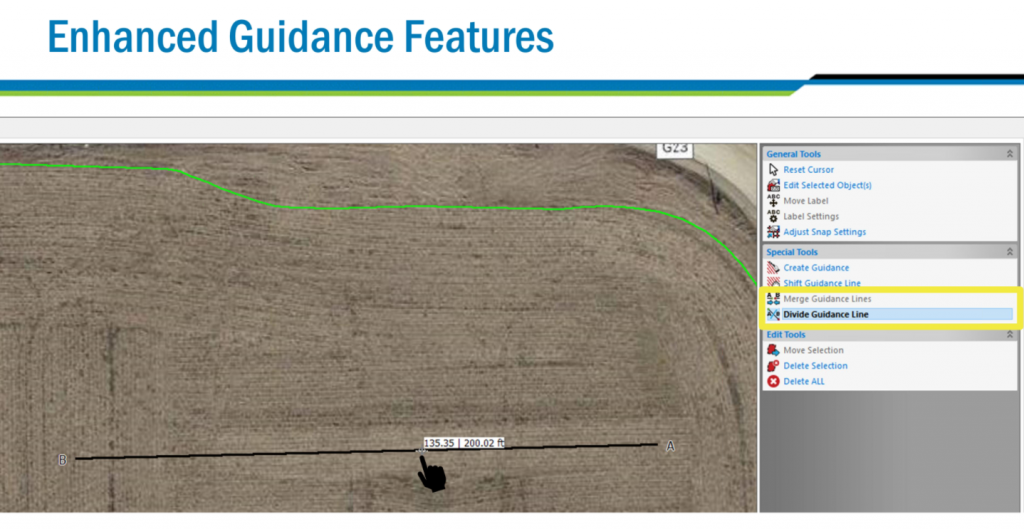Open Label Settings
The width and height of the screenshot is (1024, 529).
click(811, 216)
